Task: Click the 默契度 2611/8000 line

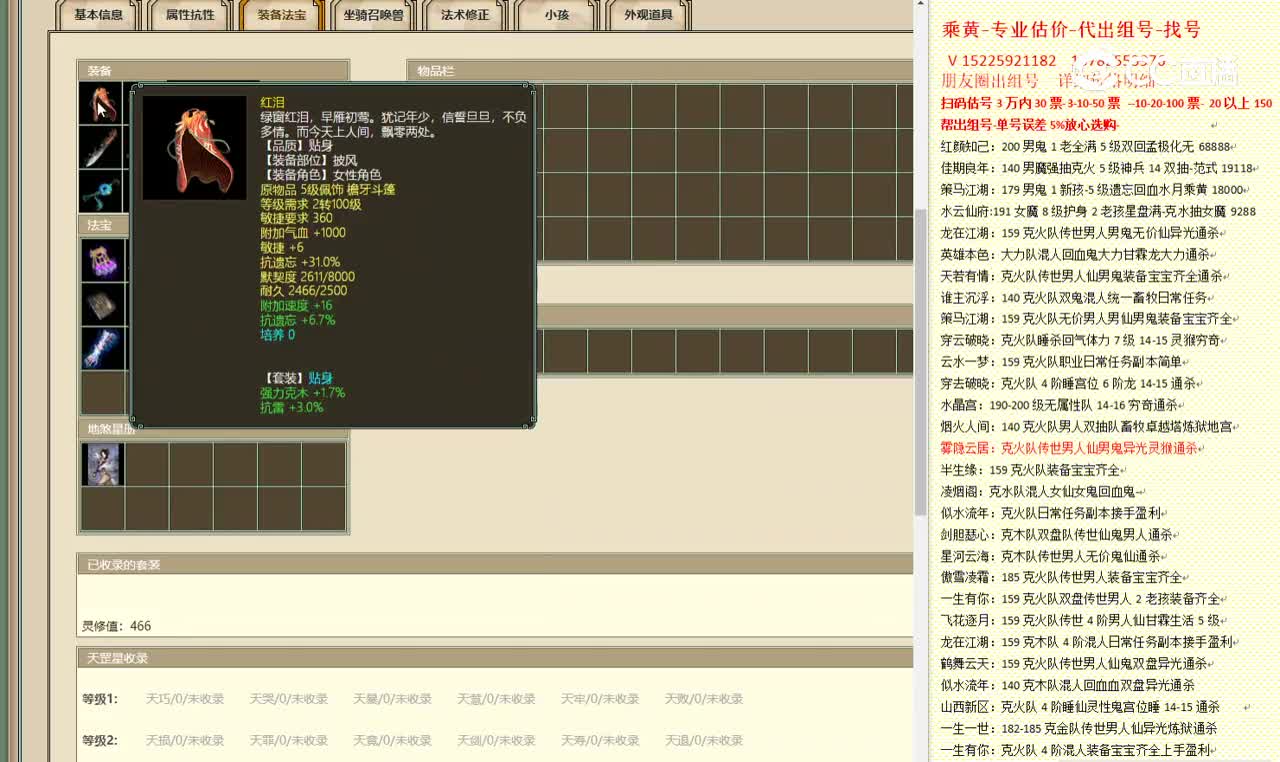Action: click(307, 277)
